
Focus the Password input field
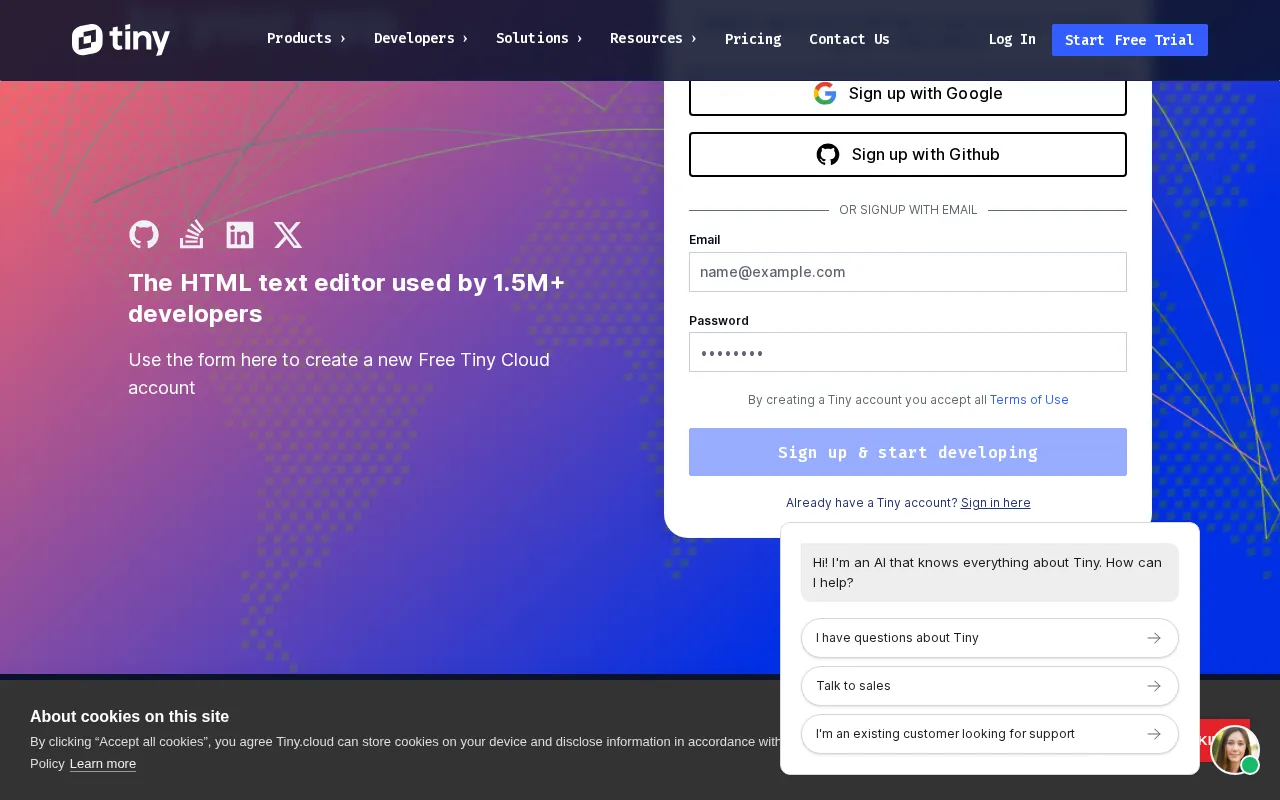[x=908, y=352]
